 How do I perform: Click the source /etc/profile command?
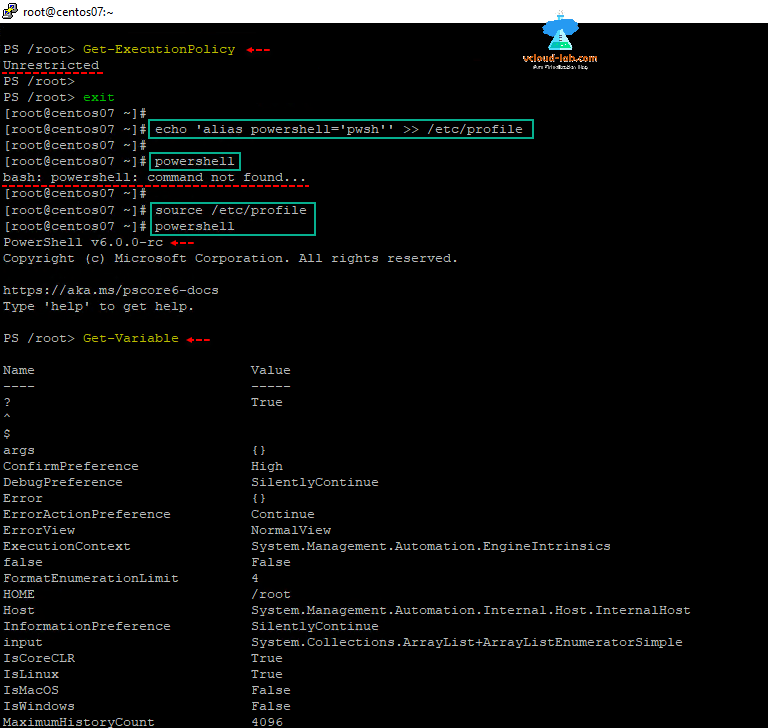pos(231,210)
